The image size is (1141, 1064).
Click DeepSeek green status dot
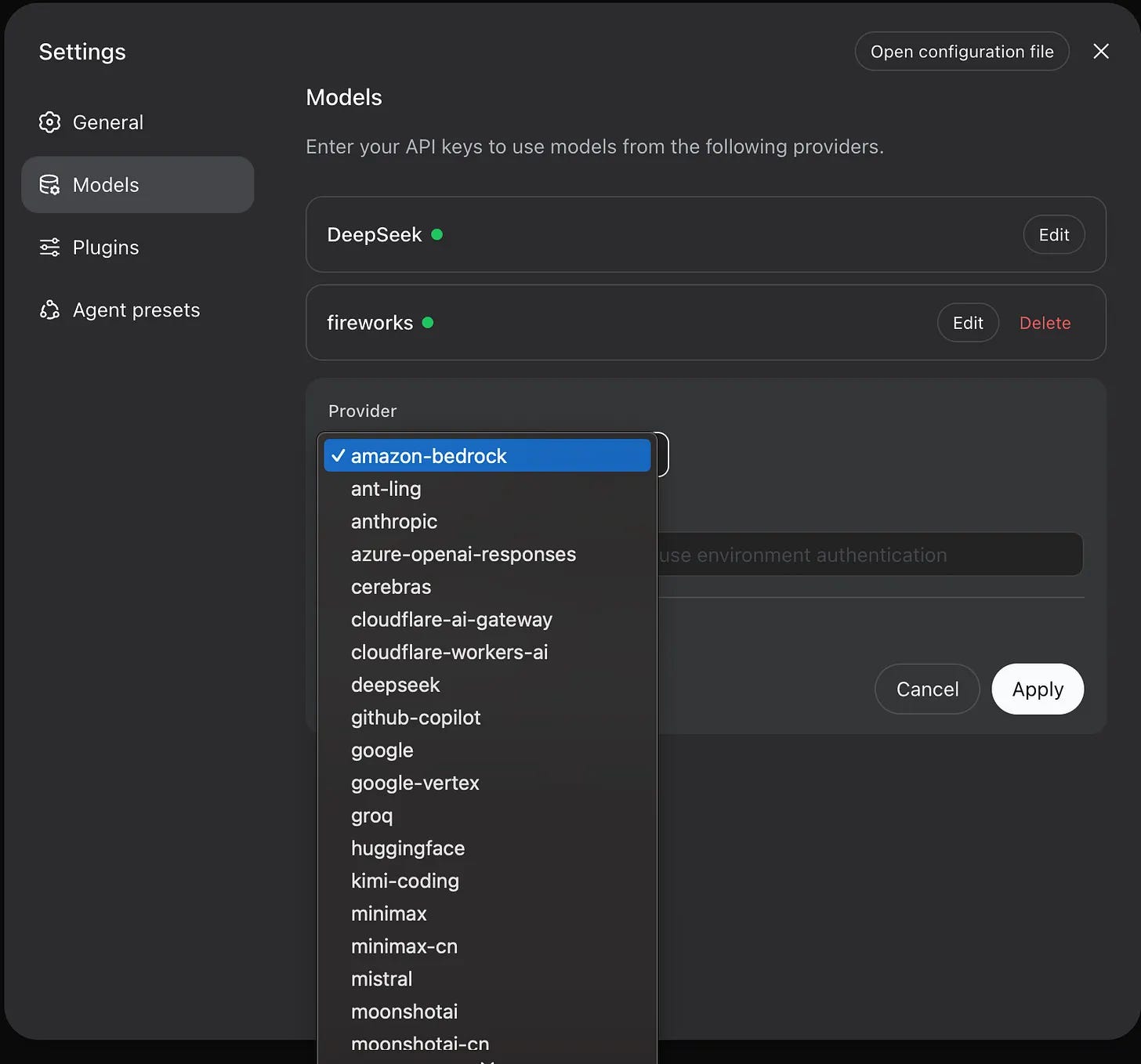[x=437, y=234]
